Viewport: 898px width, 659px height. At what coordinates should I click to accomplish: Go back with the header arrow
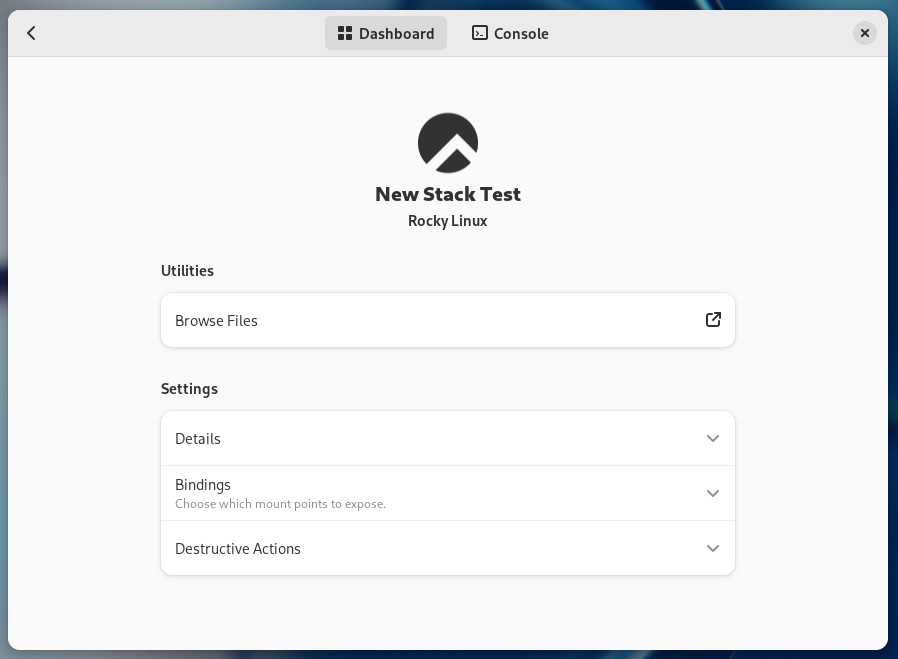(x=31, y=33)
